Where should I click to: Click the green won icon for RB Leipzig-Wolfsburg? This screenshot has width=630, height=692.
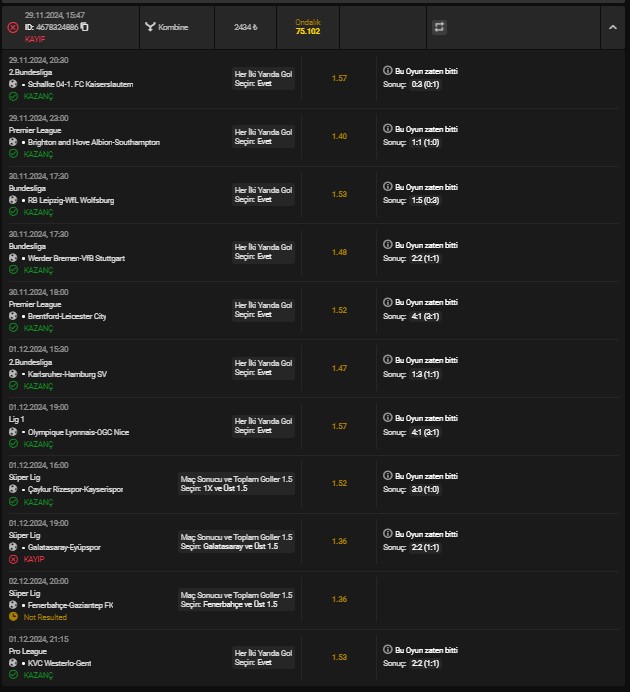pyautogui.click(x=13, y=212)
